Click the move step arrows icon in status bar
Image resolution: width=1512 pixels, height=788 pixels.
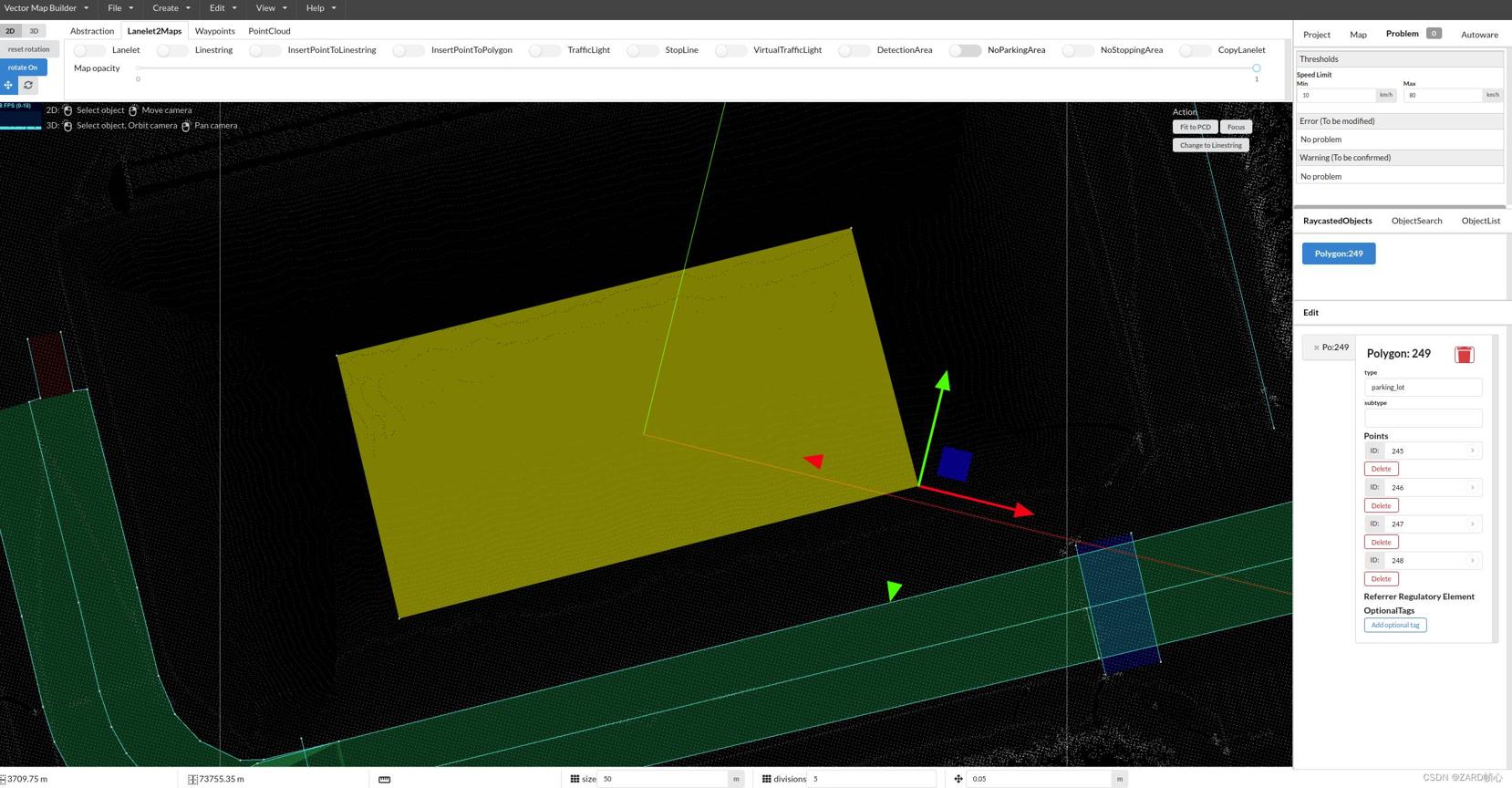[958, 779]
